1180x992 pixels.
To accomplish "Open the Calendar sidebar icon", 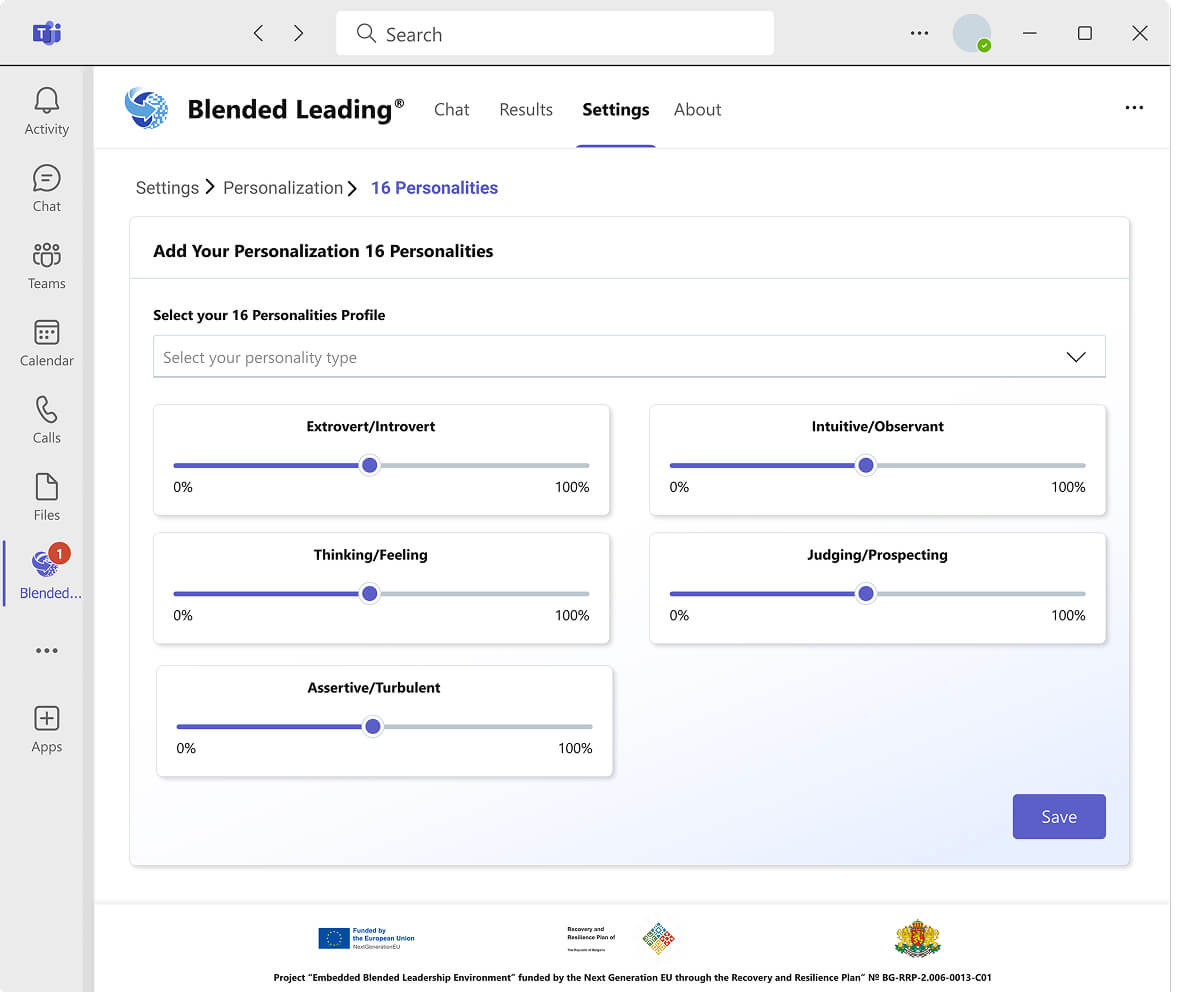I will tap(46, 333).
